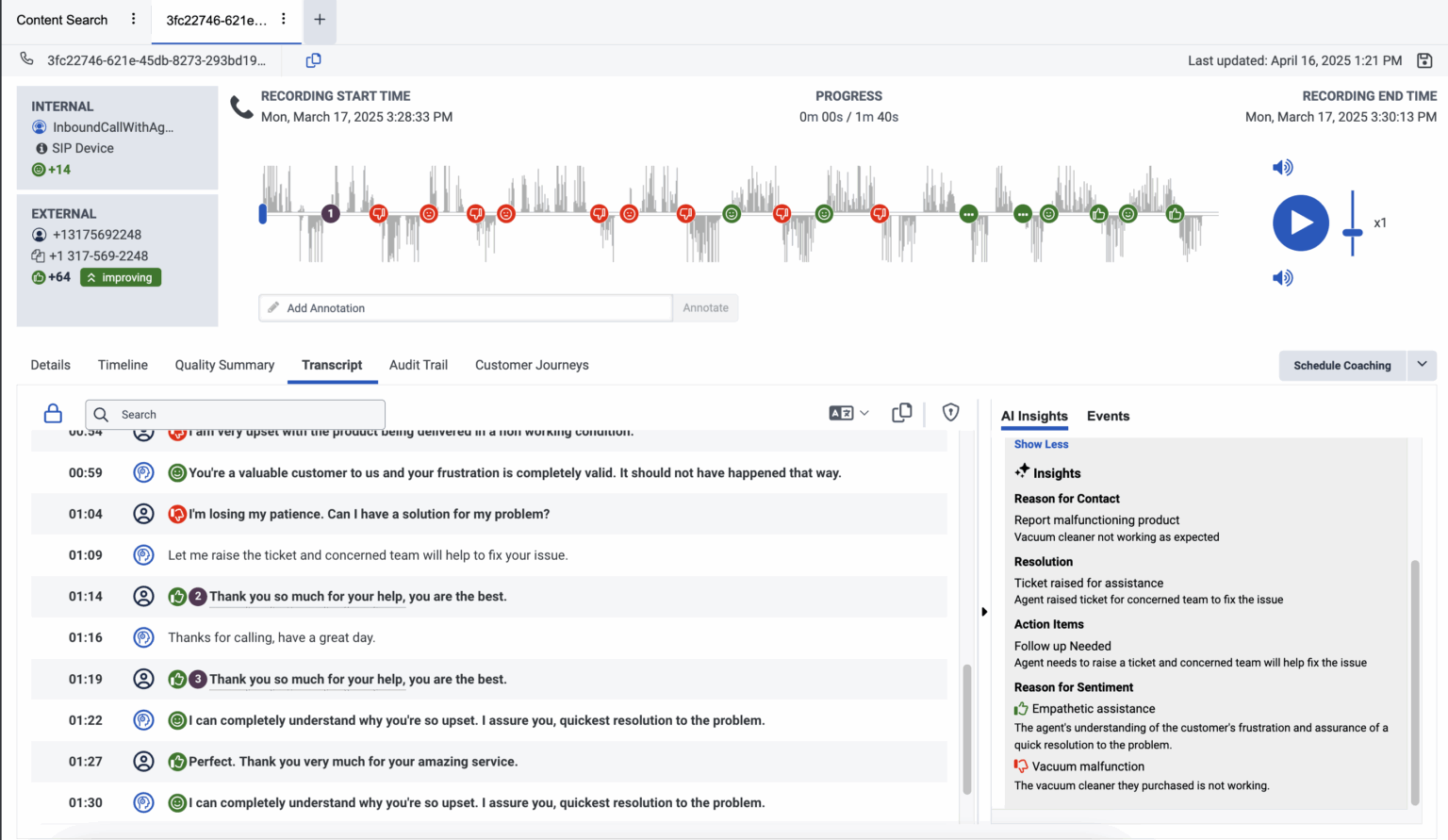Mute the bottom speaker volume control
1448x840 pixels.
tap(1282, 277)
